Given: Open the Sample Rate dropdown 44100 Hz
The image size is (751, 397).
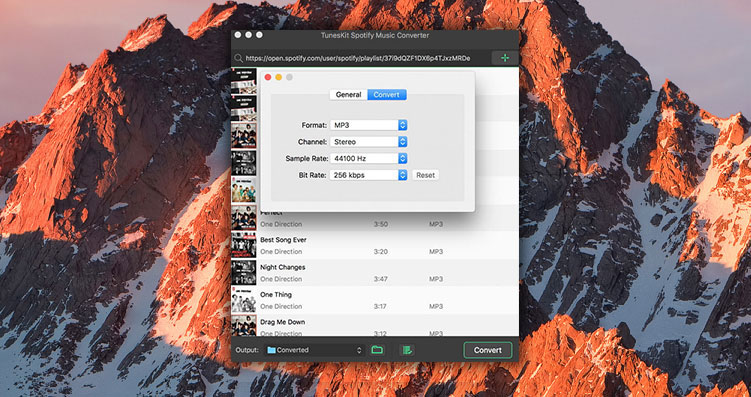Looking at the screenshot, I should (x=369, y=158).
